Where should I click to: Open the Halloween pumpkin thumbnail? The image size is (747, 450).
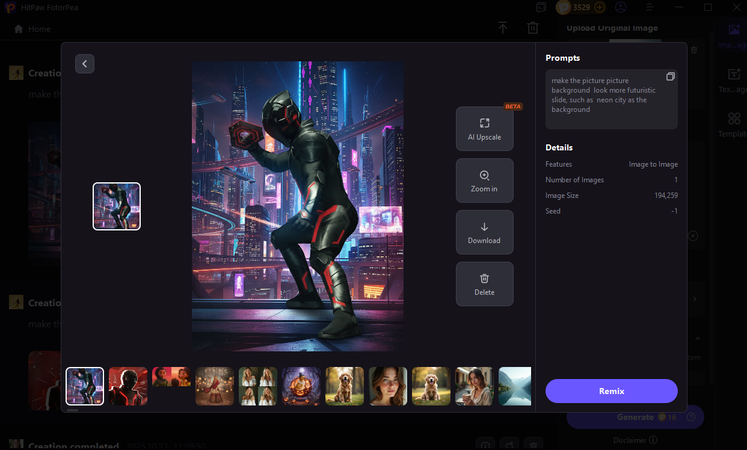coord(301,386)
